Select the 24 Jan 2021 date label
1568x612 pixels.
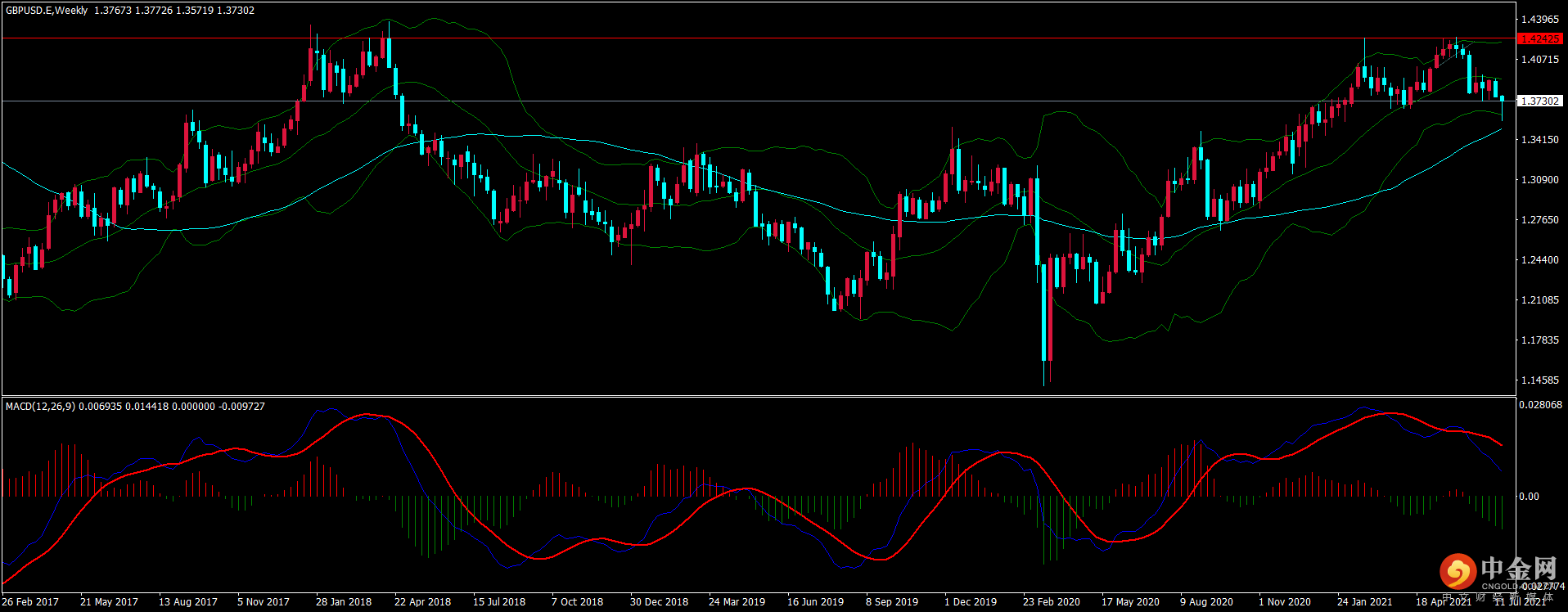pos(1364,601)
